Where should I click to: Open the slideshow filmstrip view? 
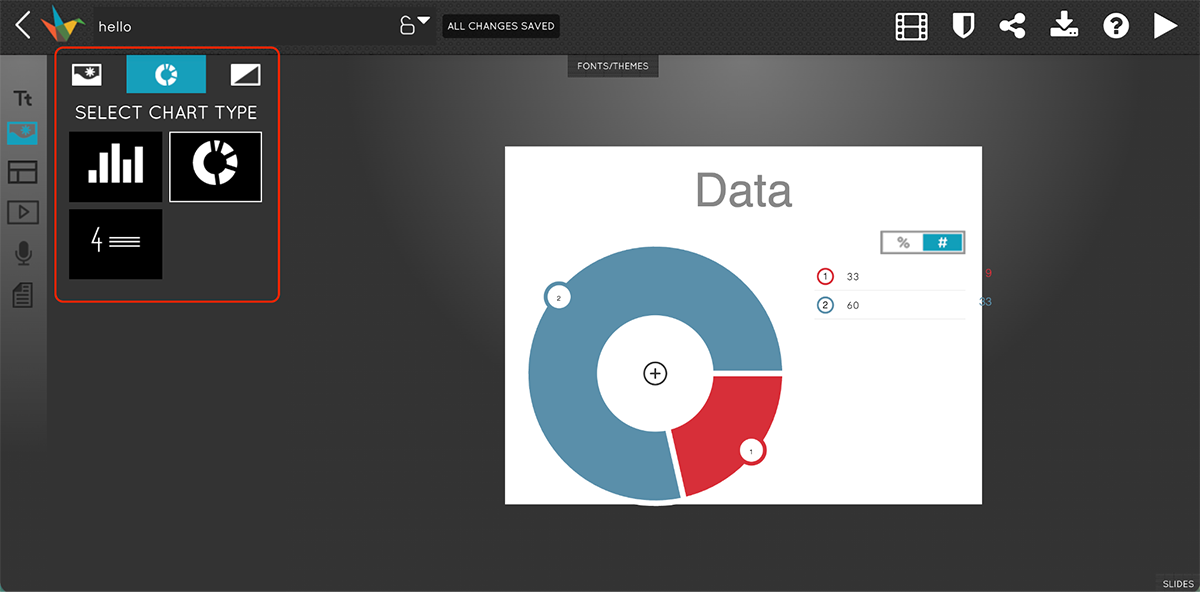click(x=912, y=25)
